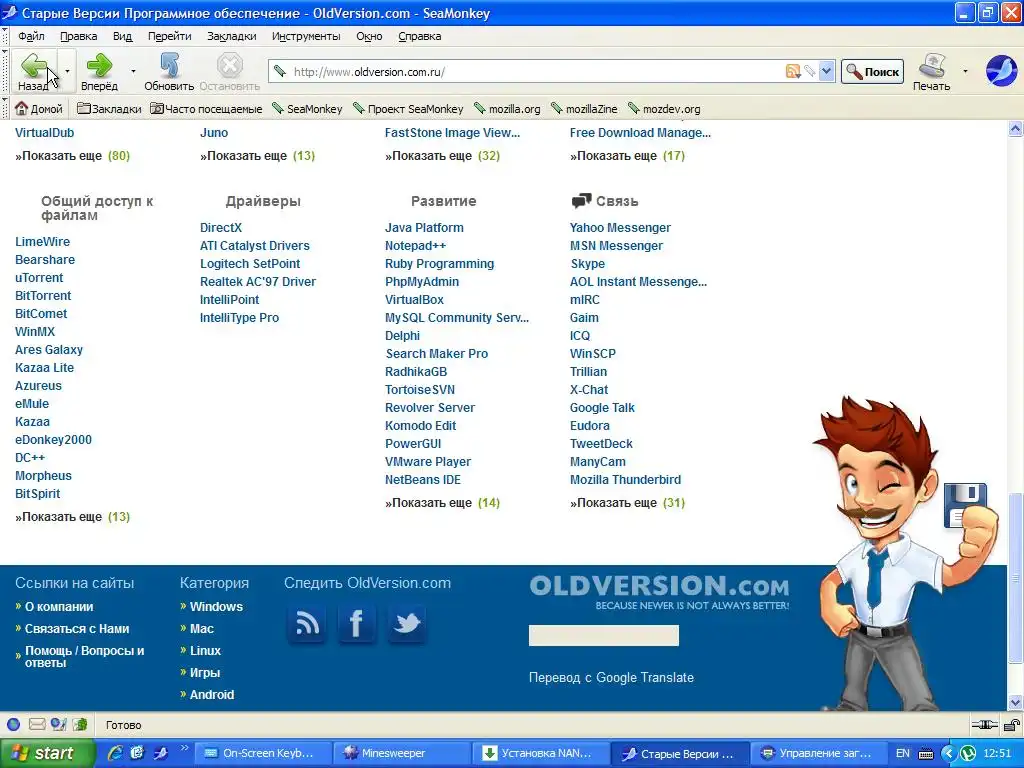1024x768 pixels.
Task: Open the Facebook icon in footer
Action: pos(357,624)
